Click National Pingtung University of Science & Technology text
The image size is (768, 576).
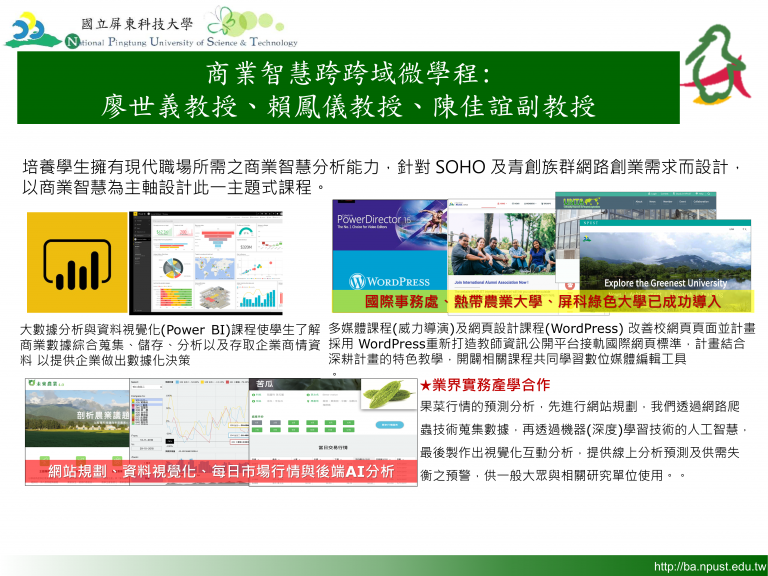click(181, 42)
